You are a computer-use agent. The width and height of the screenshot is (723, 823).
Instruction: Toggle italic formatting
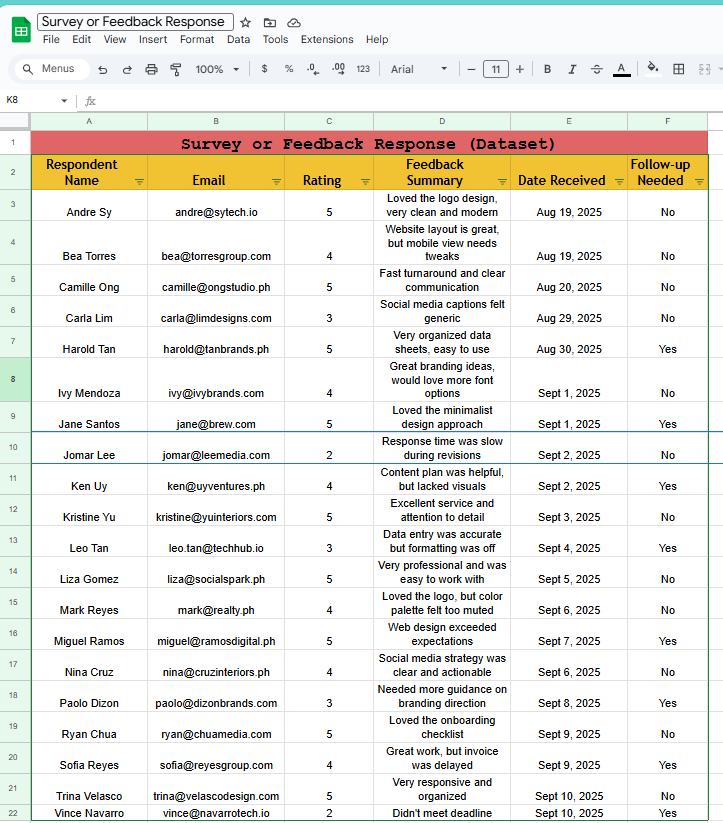coord(572,69)
